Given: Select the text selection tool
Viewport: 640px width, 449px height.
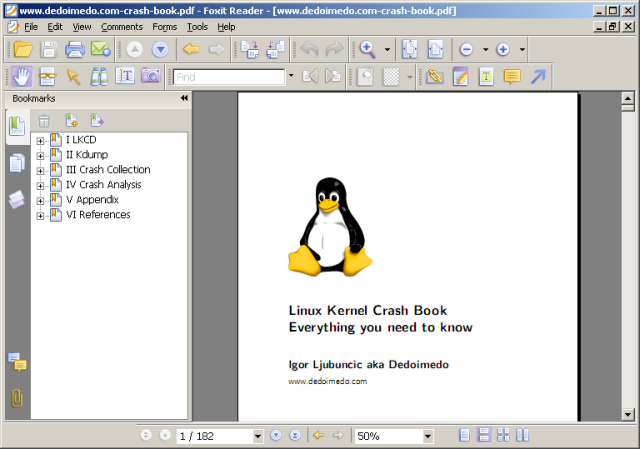Looking at the screenshot, I should [125, 76].
